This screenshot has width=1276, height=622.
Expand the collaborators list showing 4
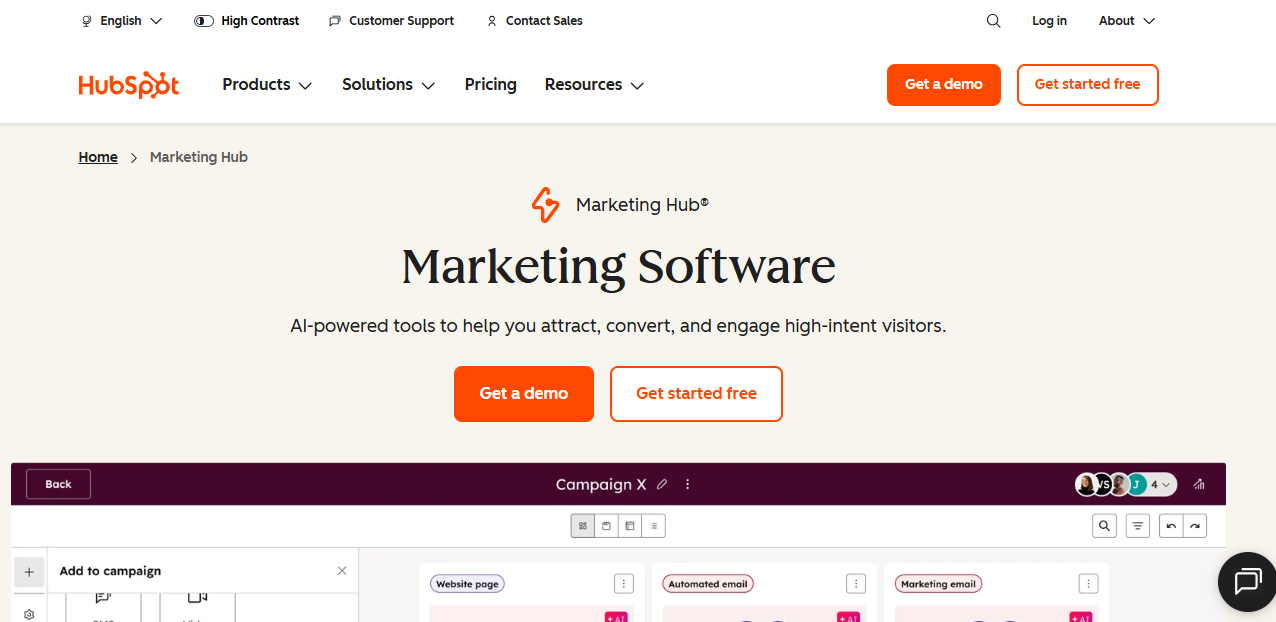pyautogui.click(x=1156, y=484)
